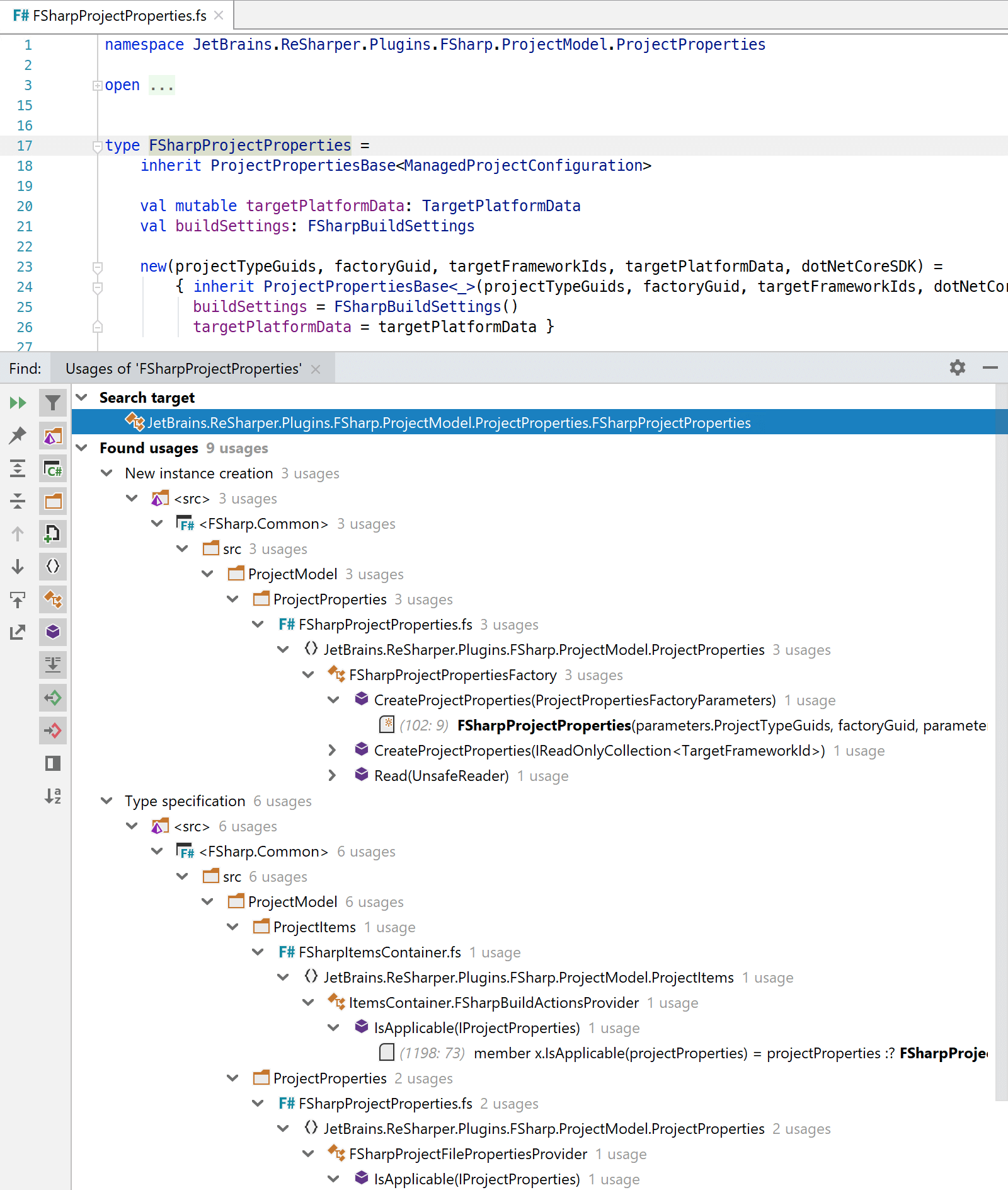Viewport: 1008px width, 1190px height.
Task: Export usages results to file
Action: [18, 632]
